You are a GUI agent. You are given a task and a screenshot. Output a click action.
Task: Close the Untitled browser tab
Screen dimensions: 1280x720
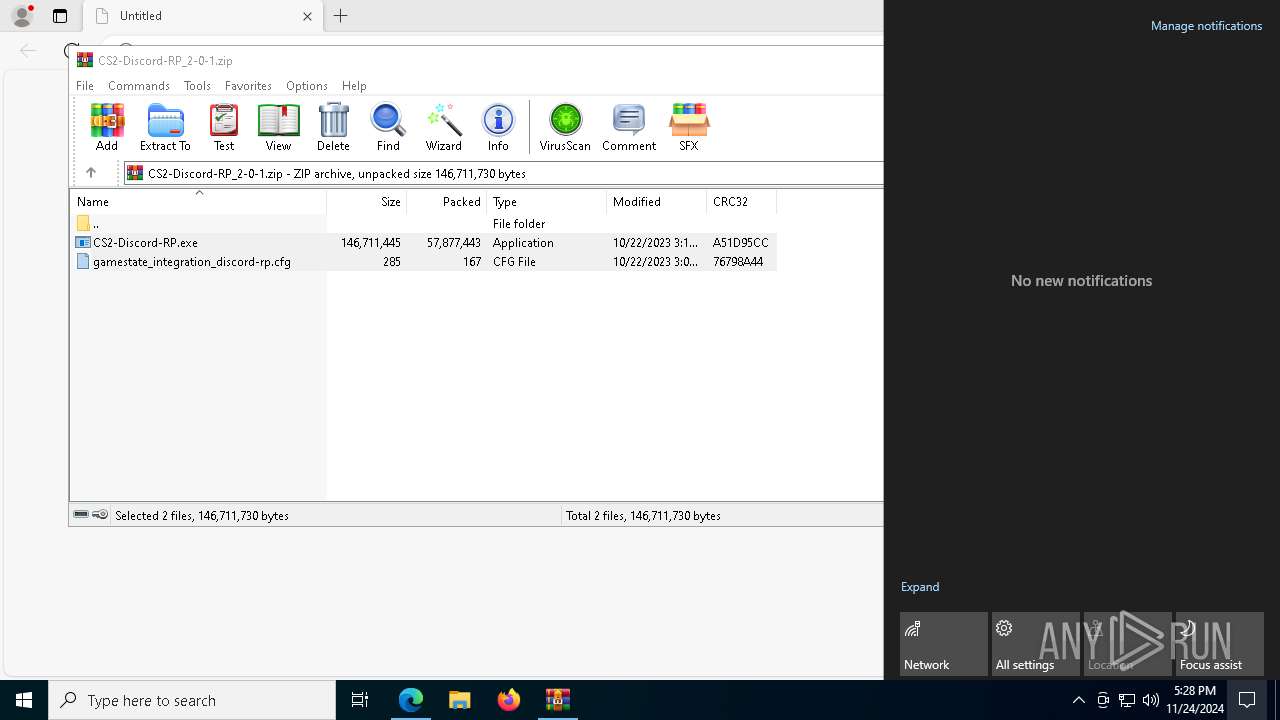[x=307, y=16]
